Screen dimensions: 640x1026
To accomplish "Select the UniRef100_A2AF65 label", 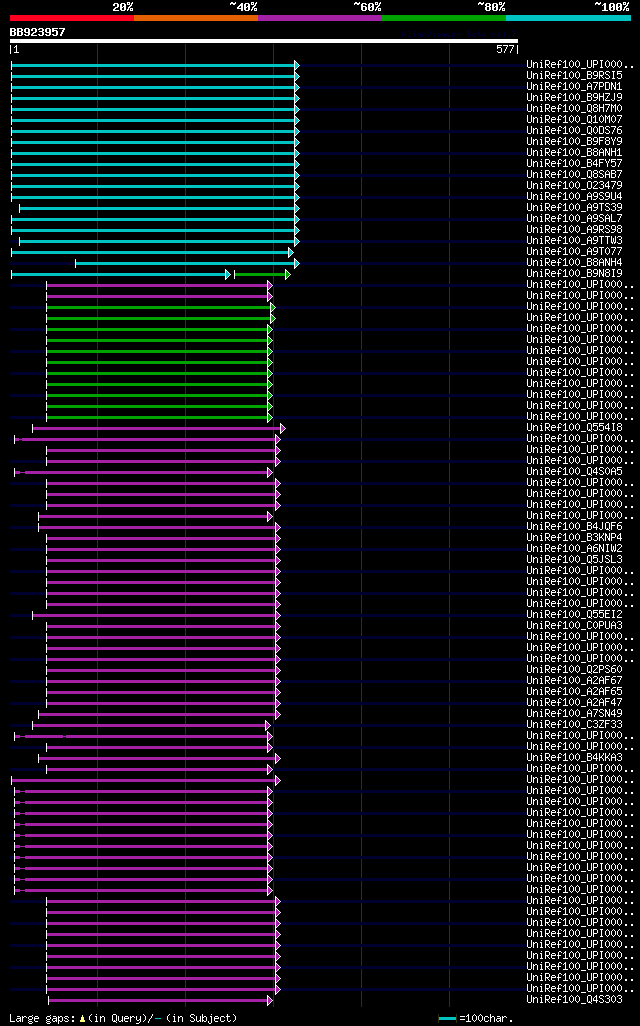I will pyautogui.click(x=574, y=691).
